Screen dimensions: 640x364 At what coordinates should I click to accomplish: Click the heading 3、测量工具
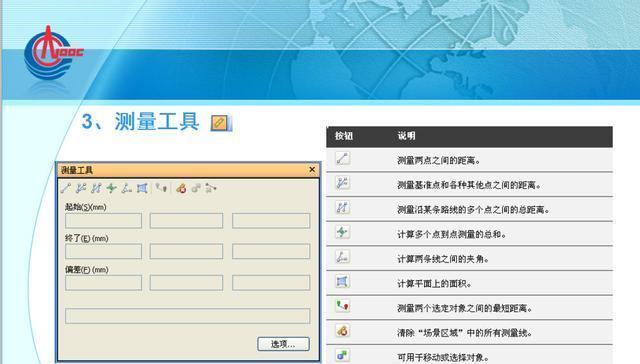tap(140, 122)
